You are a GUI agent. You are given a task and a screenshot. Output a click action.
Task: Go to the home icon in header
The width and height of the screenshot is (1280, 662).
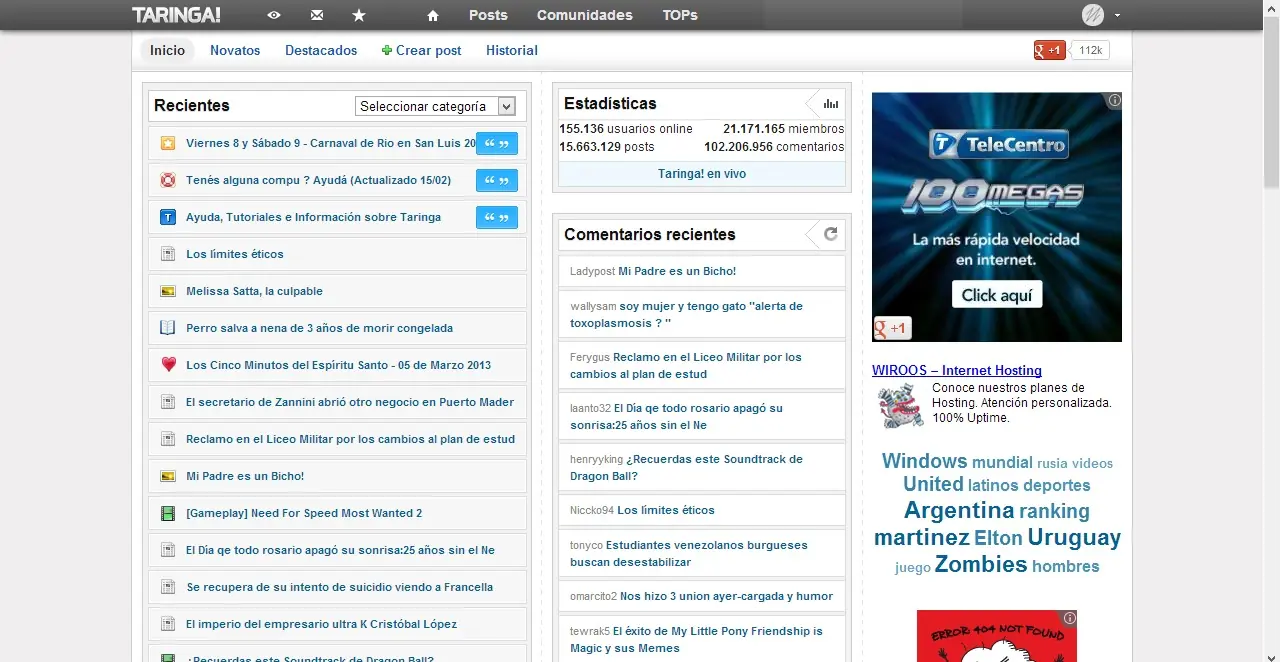pos(433,15)
